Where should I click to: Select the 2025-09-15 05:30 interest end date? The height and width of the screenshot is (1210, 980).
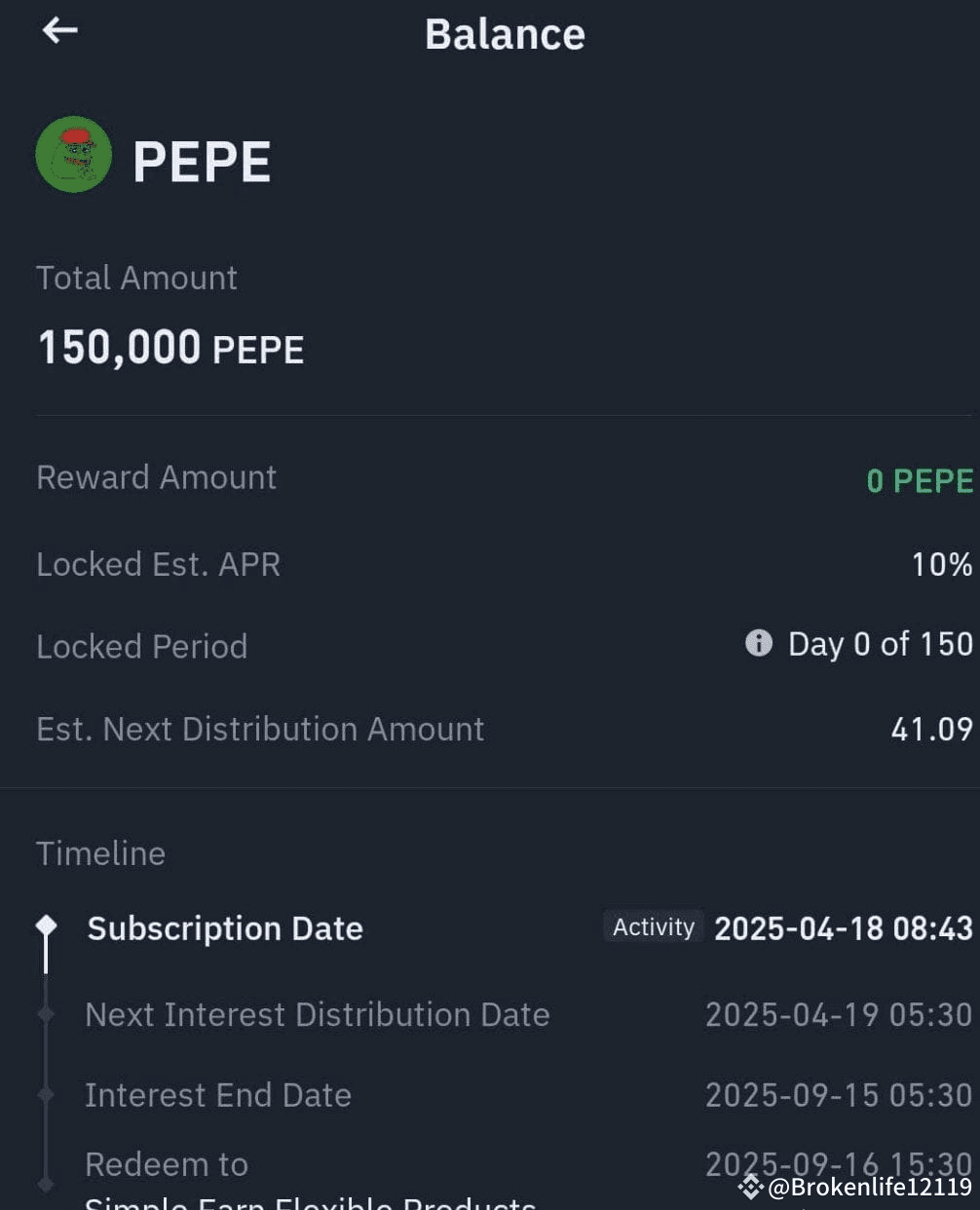(839, 1095)
